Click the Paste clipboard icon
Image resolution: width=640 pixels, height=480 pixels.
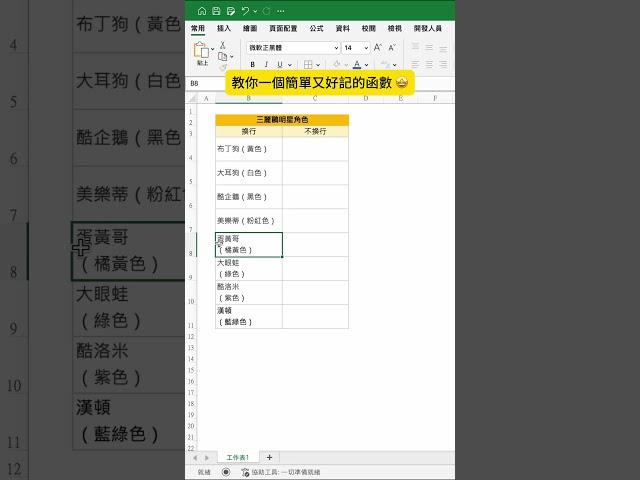201,49
